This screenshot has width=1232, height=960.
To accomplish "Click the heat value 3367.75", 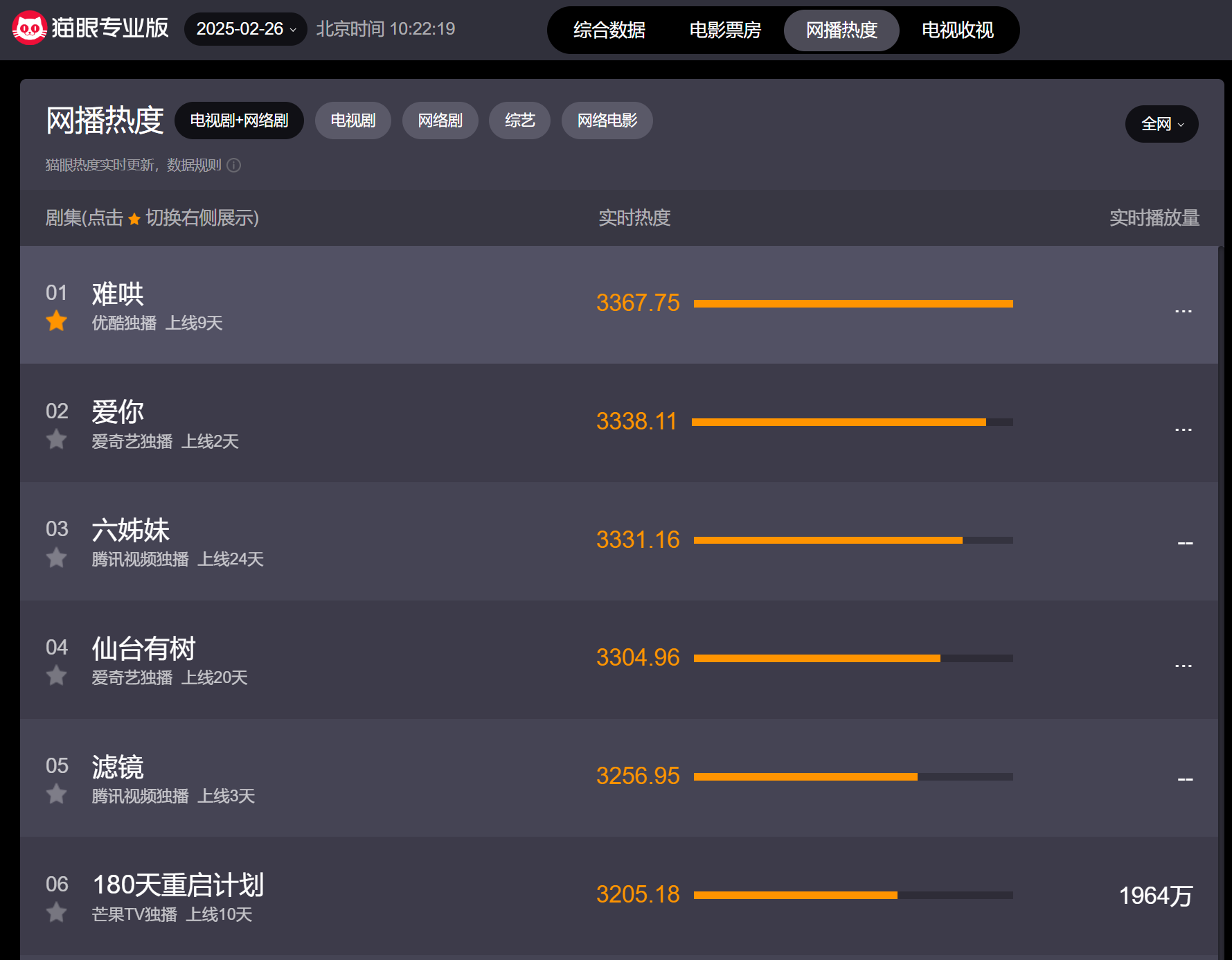I will (x=638, y=303).
